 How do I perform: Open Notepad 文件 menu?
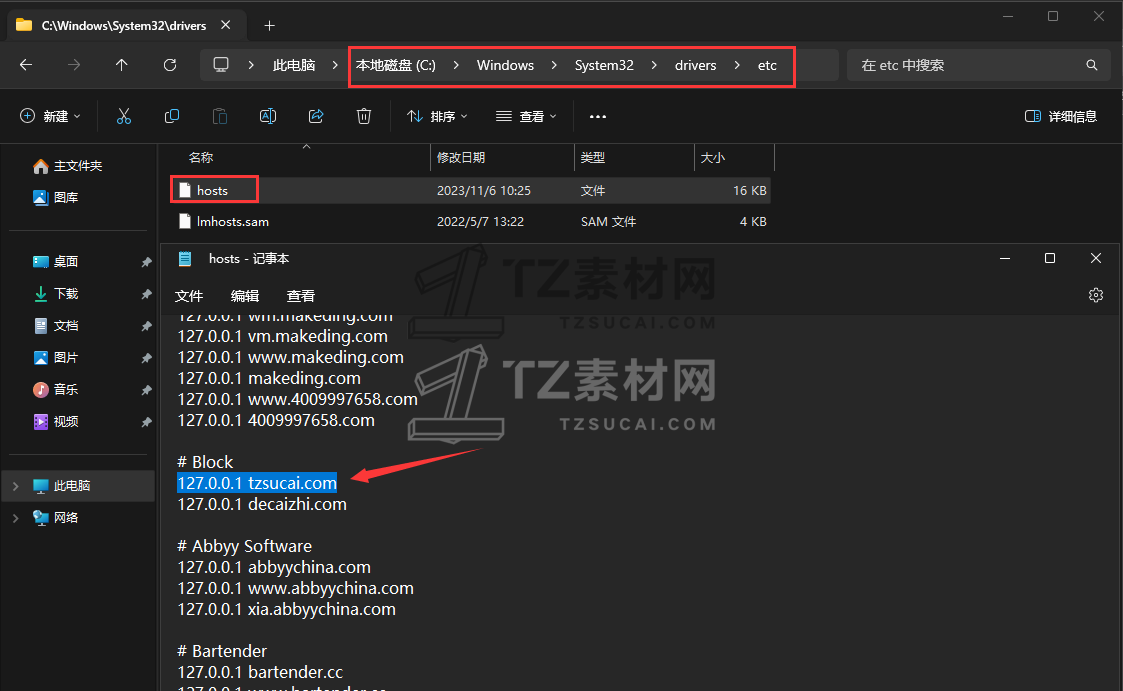coord(189,296)
